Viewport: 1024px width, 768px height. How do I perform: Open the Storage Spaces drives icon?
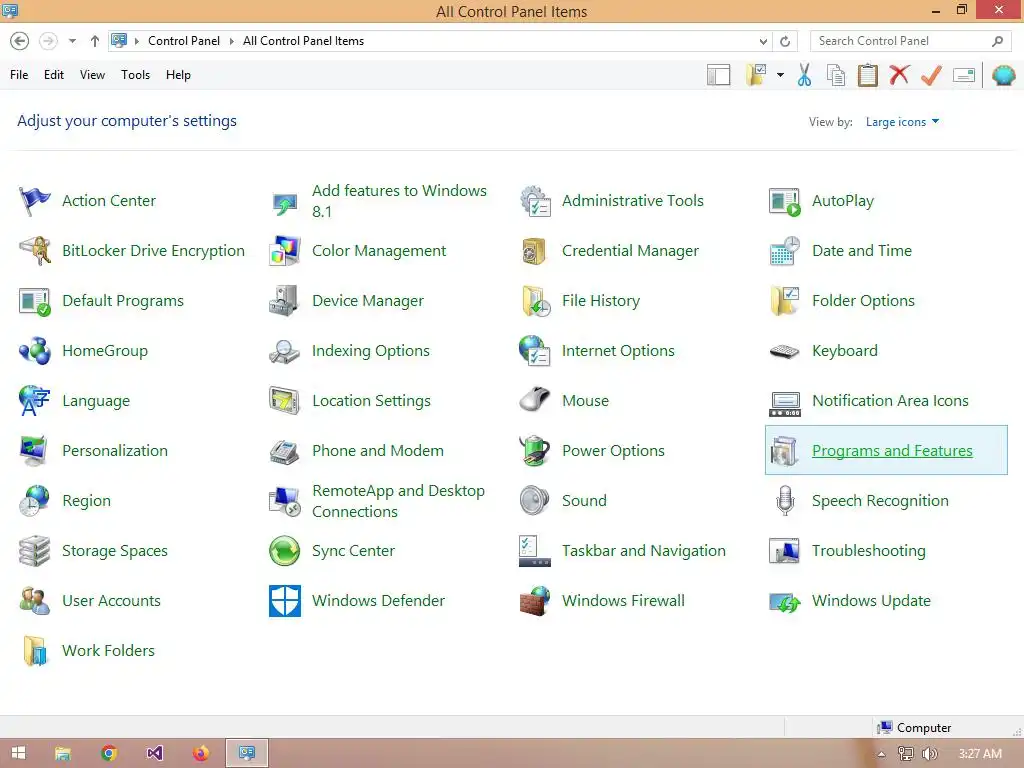click(x=35, y=551)
